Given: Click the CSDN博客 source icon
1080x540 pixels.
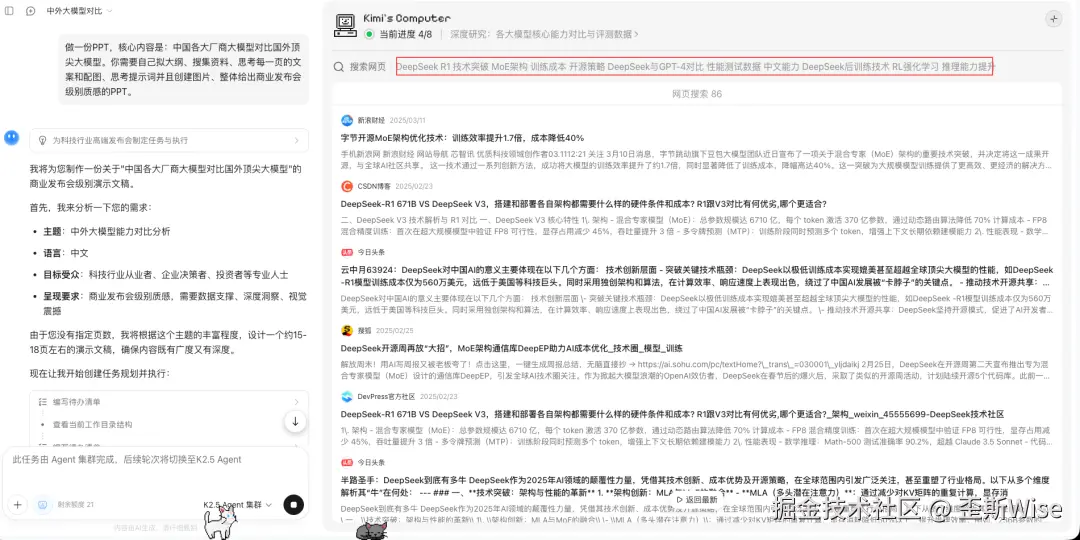Looking at the screenshot, I should [346, 186].
